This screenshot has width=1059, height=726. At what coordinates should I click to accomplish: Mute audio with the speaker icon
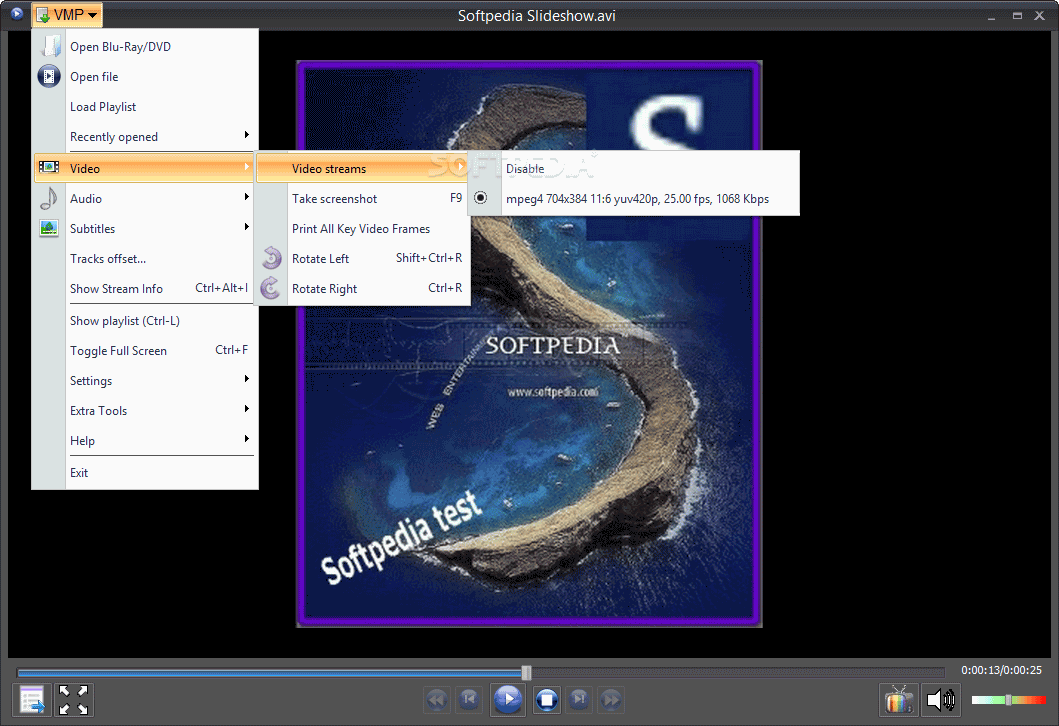[940, 700]
